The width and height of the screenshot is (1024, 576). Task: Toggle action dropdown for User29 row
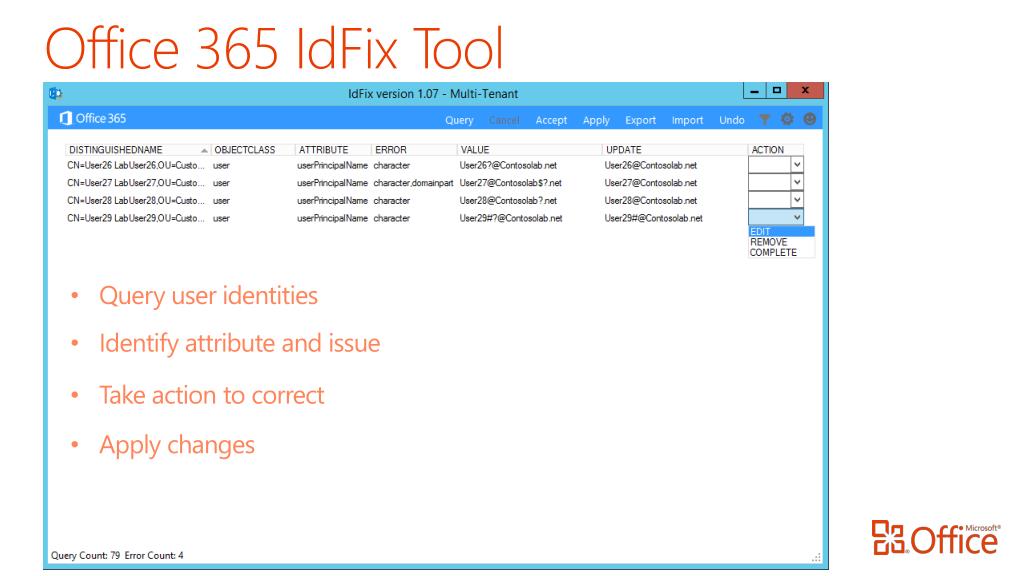point(797,218)
